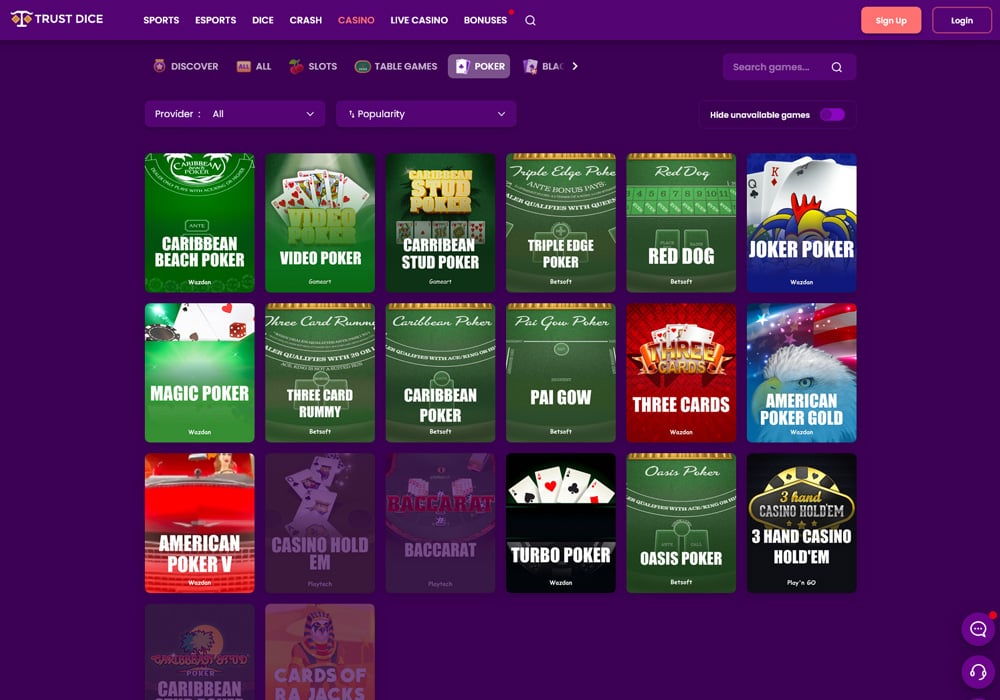Open Casino Hold Em game tile
This screenshot has width=1000, height=700.
click(320, 523)
